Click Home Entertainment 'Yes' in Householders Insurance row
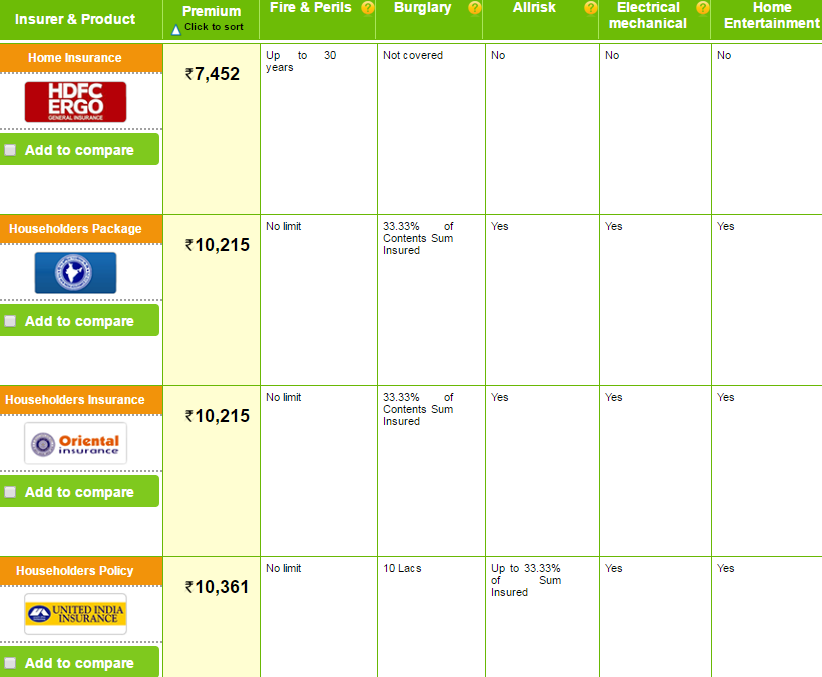Viewport: 822px width, 677px height. click(726, 397)
